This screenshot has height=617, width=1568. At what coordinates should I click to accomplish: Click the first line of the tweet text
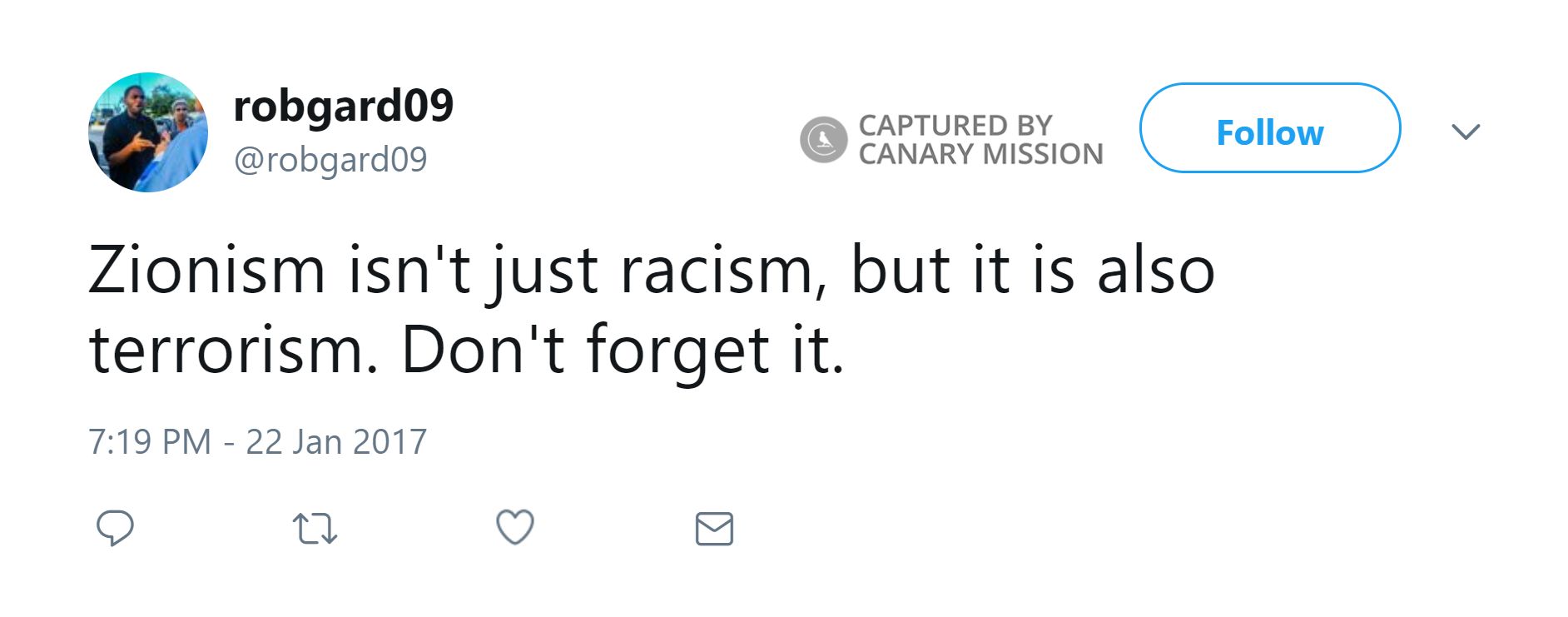651,271
